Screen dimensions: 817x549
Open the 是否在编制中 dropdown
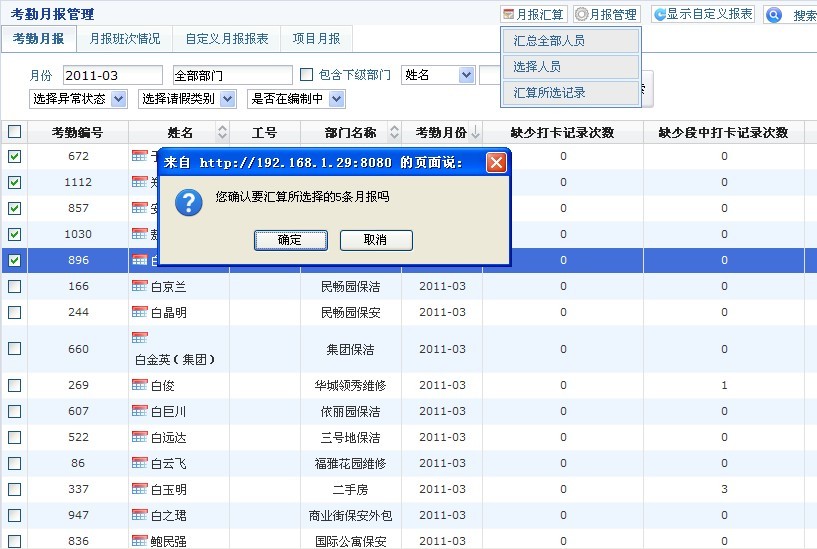(x=296, y=98)
